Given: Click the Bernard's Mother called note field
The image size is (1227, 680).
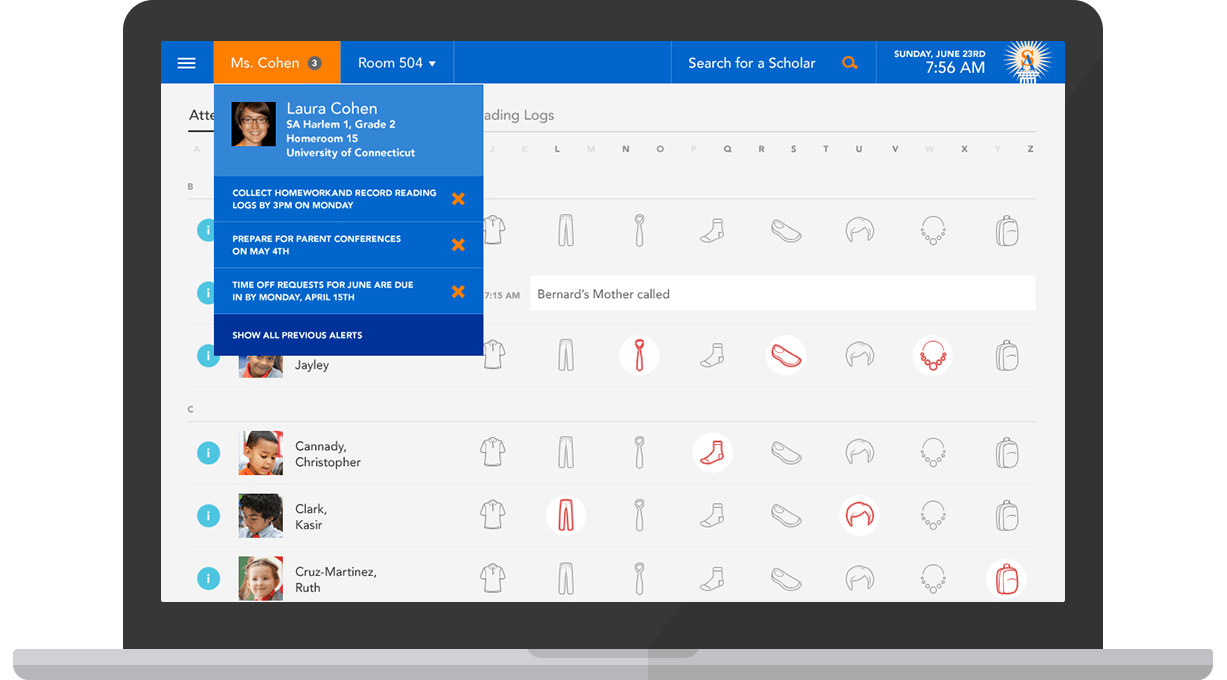Looking at the screenshot, I should point(782,293).
